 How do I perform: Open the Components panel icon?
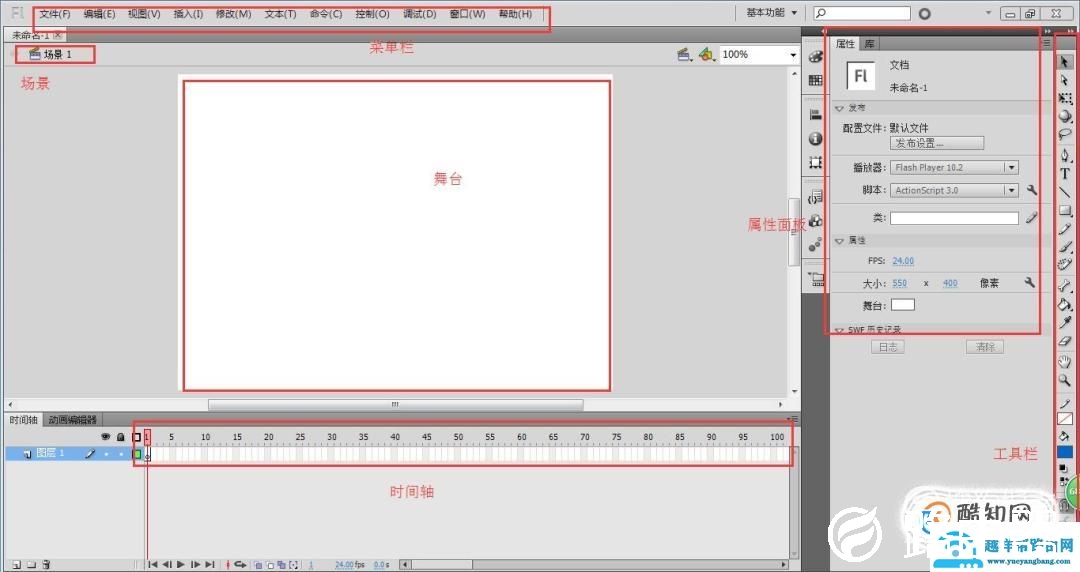[816, 221]
